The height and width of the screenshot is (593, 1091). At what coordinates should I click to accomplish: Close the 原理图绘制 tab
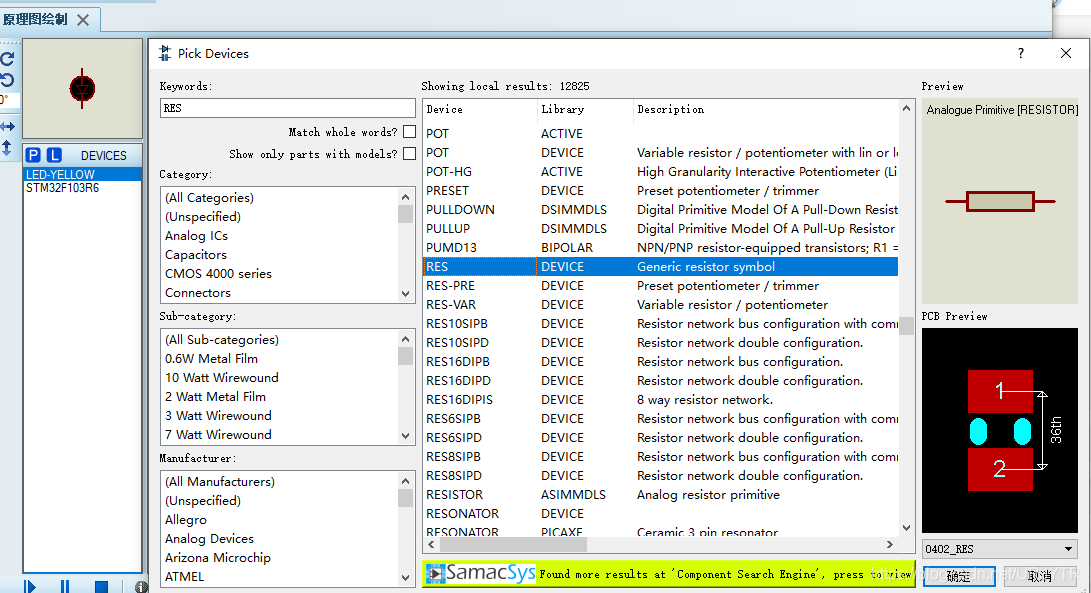point(83,19)
